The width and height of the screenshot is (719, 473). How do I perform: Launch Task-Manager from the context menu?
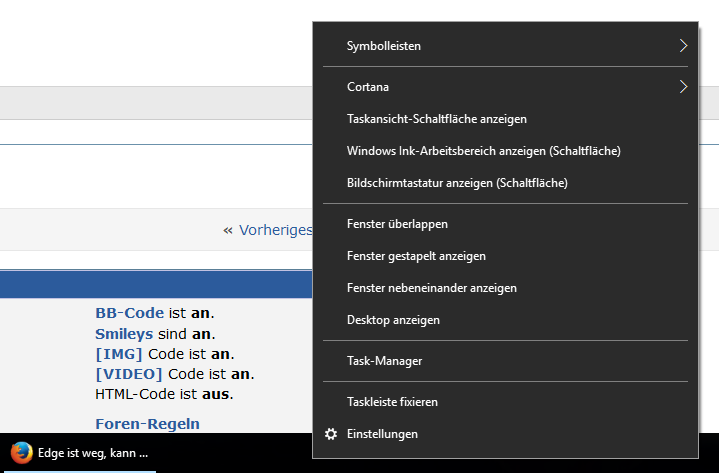coord(384,361)
